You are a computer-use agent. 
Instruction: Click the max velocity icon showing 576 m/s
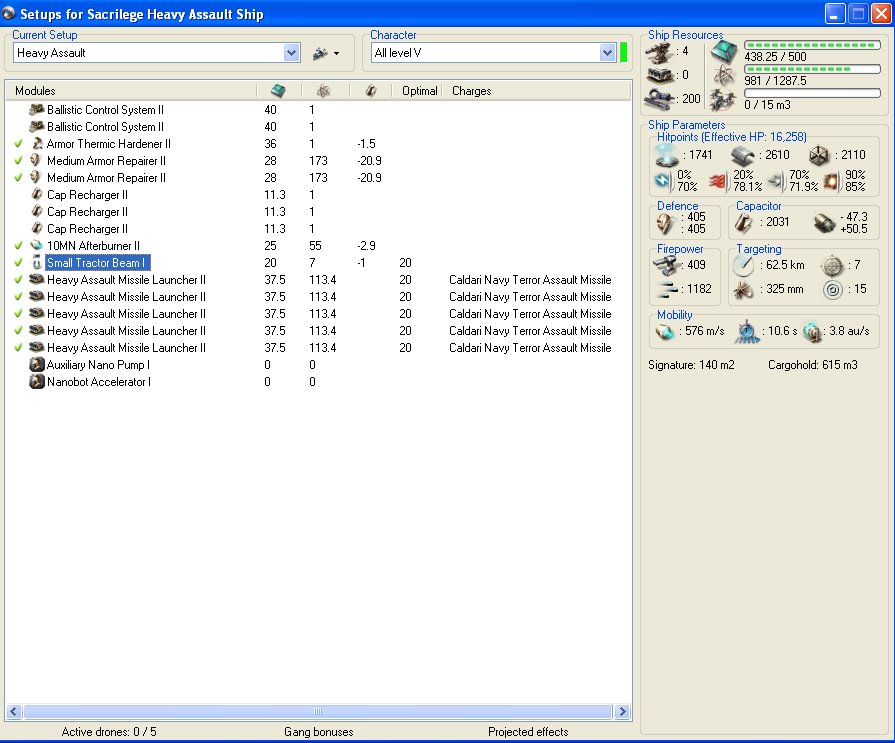point(665,331)
